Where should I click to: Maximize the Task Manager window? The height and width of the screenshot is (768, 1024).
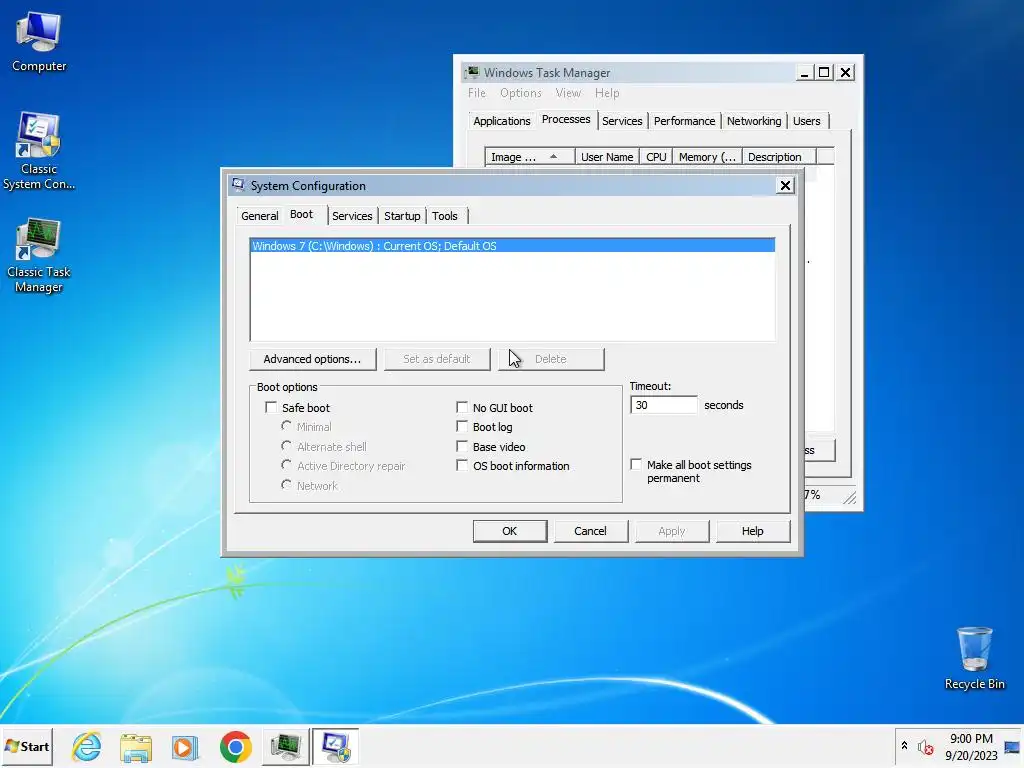click(824, 72)
